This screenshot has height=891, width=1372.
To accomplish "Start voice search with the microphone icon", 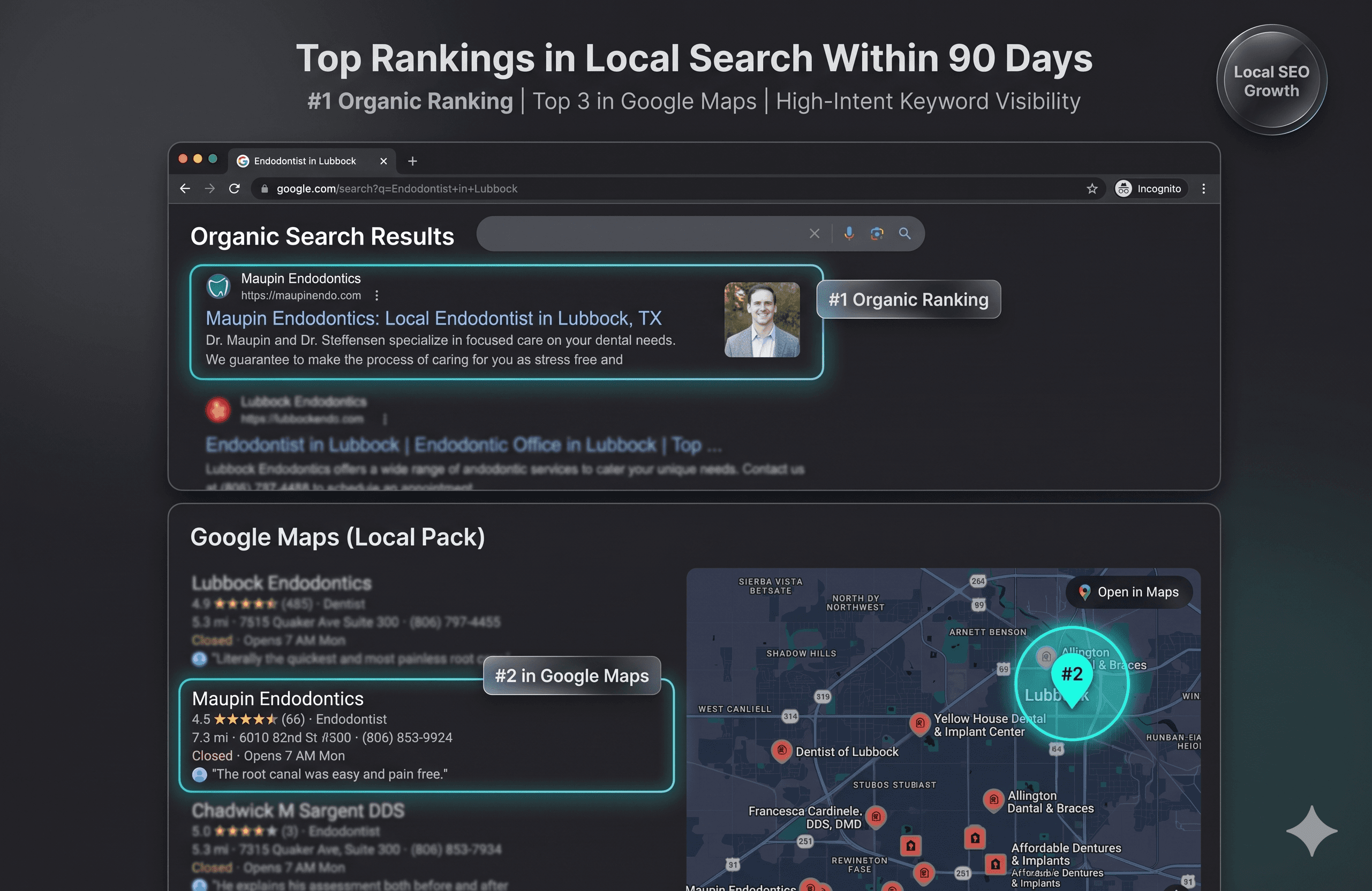I will click(x=849, y=233).
